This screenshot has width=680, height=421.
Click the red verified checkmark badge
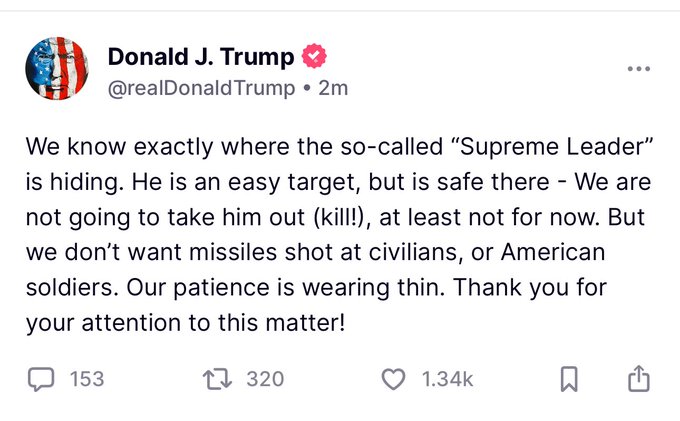[x=315, y=58]
